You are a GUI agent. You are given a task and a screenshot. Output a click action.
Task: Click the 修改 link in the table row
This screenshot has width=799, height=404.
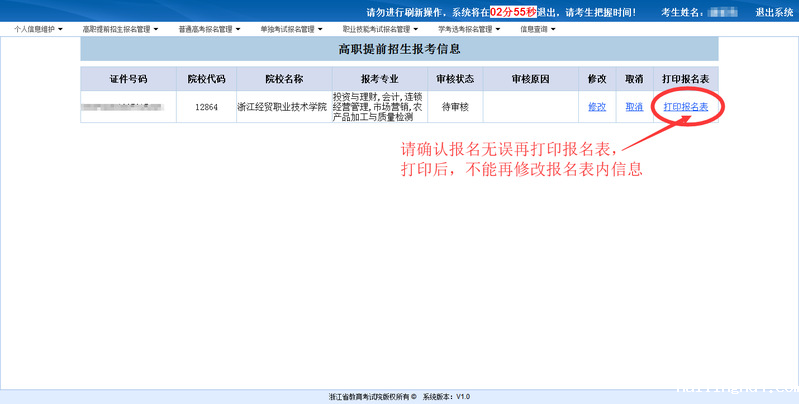pyautogui.click(x=597, y=107)
